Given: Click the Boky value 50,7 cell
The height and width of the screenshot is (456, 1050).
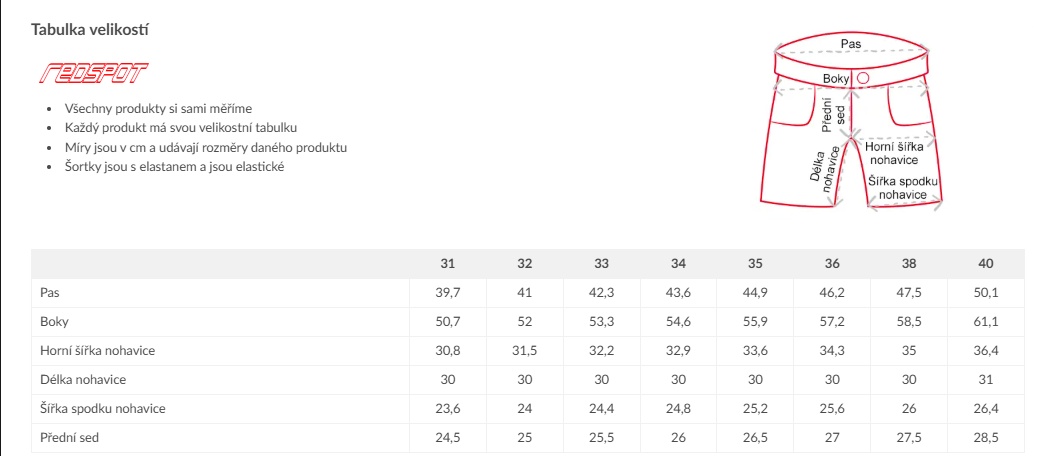Looking at the screenshot, I should tap(448, 322).
